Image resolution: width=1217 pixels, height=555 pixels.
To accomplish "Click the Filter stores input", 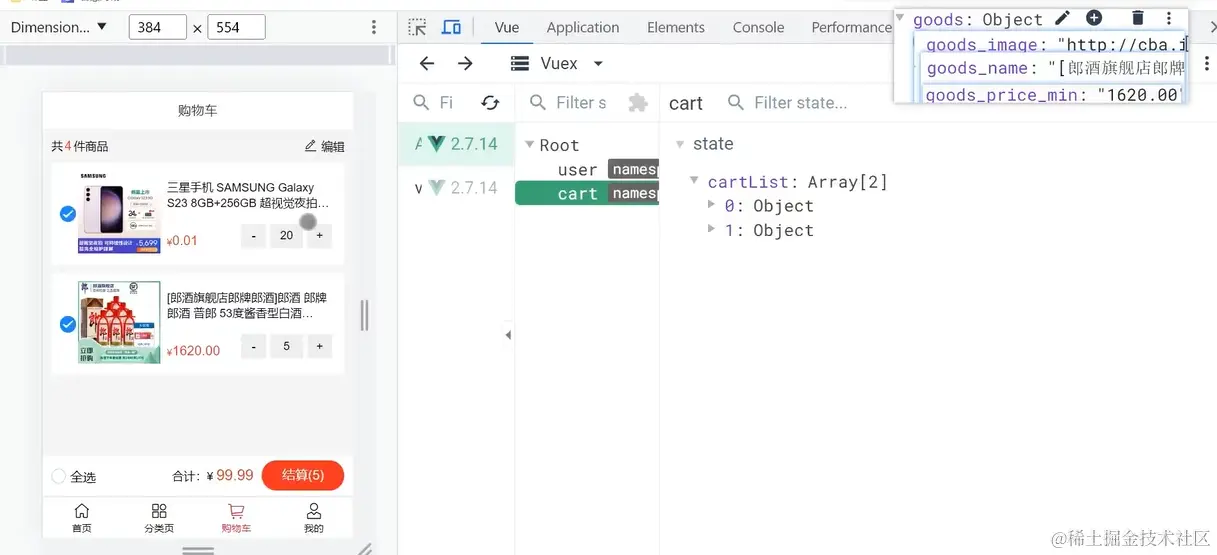I will (x=581, y=103).
